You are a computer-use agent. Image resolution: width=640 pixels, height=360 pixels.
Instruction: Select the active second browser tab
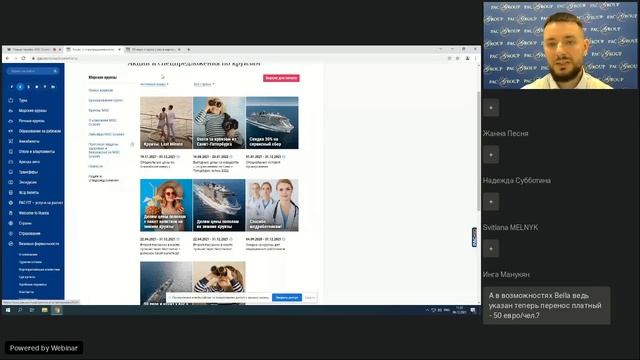tap(93, 49)
